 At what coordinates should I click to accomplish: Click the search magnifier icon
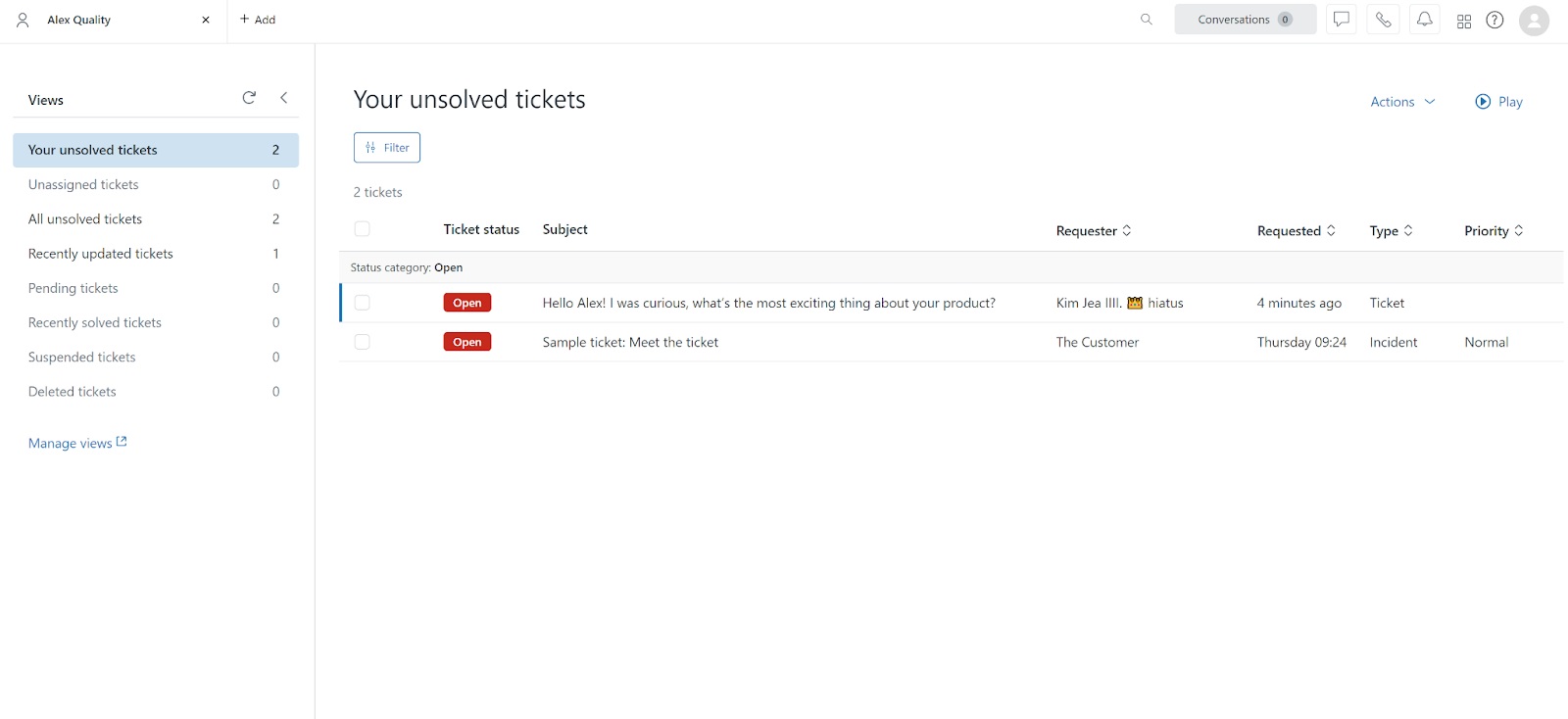pyautogui.click(x=1147, y=20)
